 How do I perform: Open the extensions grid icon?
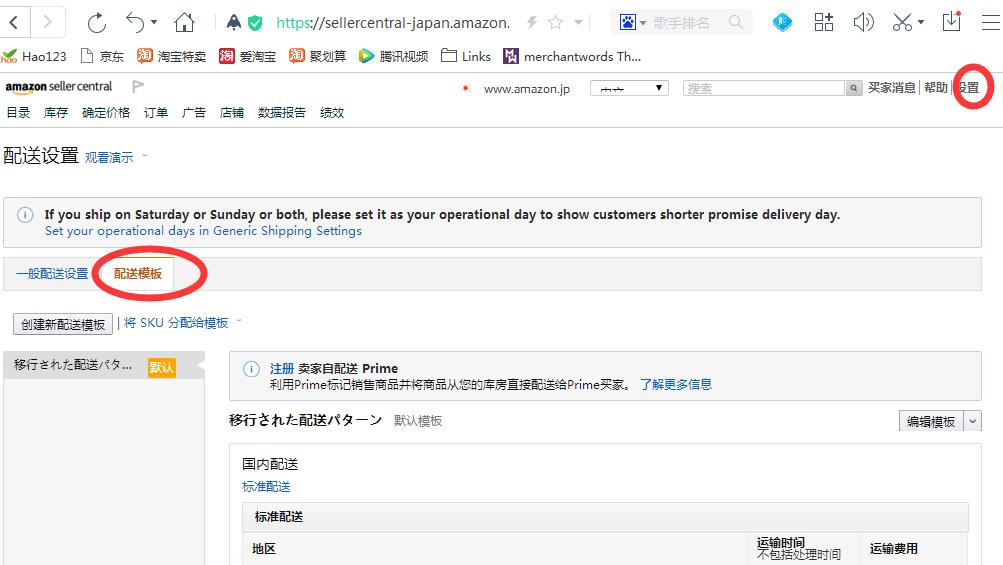click(823, 22)
